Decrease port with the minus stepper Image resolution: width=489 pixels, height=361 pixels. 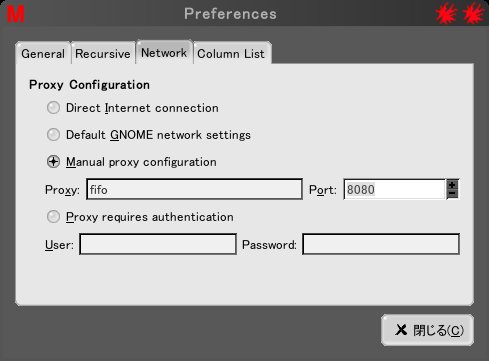click(452, 194)
